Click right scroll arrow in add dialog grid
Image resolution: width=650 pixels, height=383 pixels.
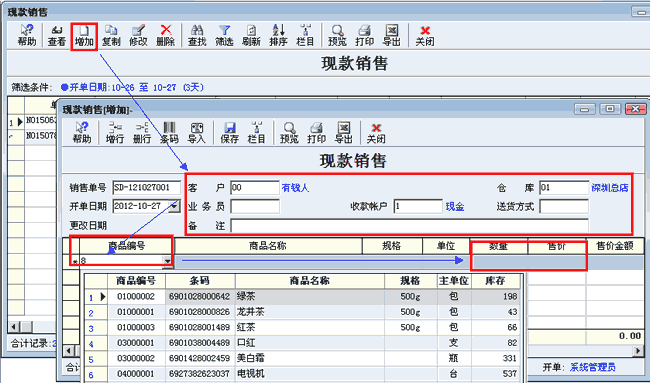click(638, 351)
